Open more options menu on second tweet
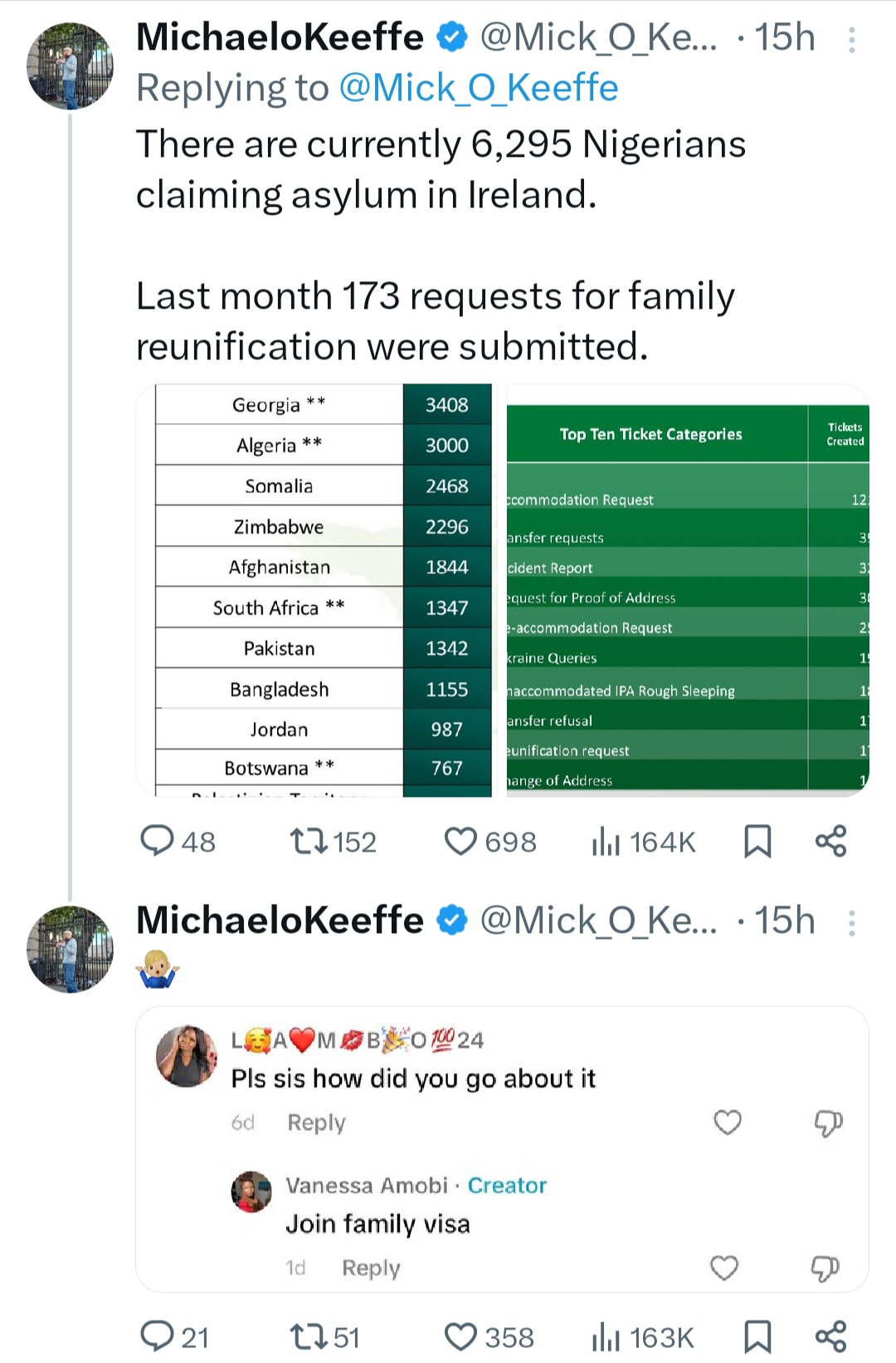The width and height of the screenshot is (896, 1363). [x=851, y=922]
